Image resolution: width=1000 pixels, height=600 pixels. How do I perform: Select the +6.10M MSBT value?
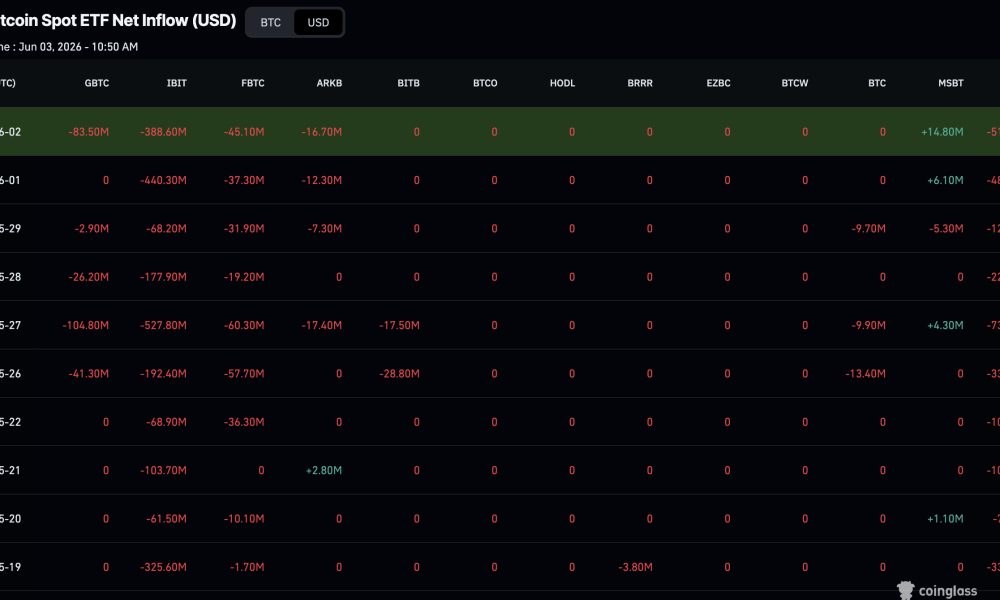pos(945,180)
